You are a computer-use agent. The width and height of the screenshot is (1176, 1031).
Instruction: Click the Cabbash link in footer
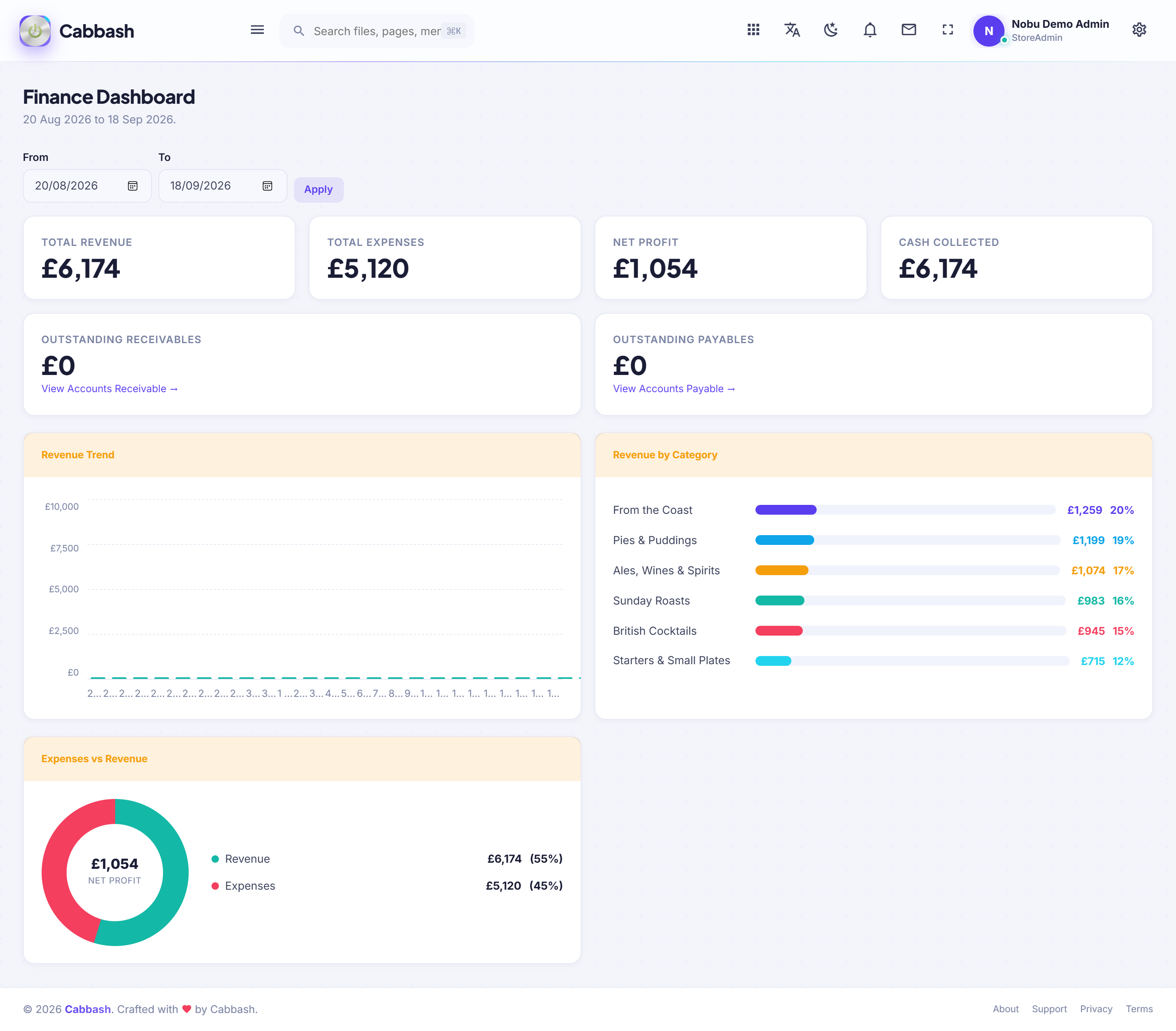[x=87, y=1009]
